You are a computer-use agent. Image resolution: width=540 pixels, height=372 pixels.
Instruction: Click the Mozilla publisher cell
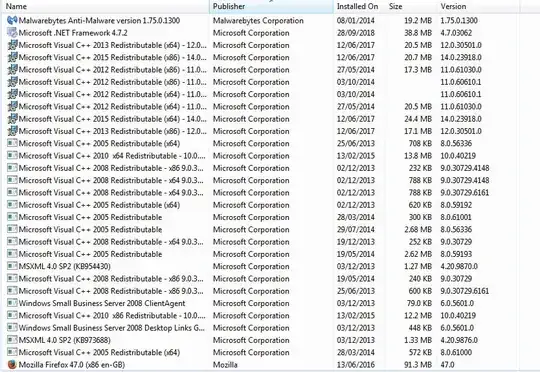click(x=225, y=364)
